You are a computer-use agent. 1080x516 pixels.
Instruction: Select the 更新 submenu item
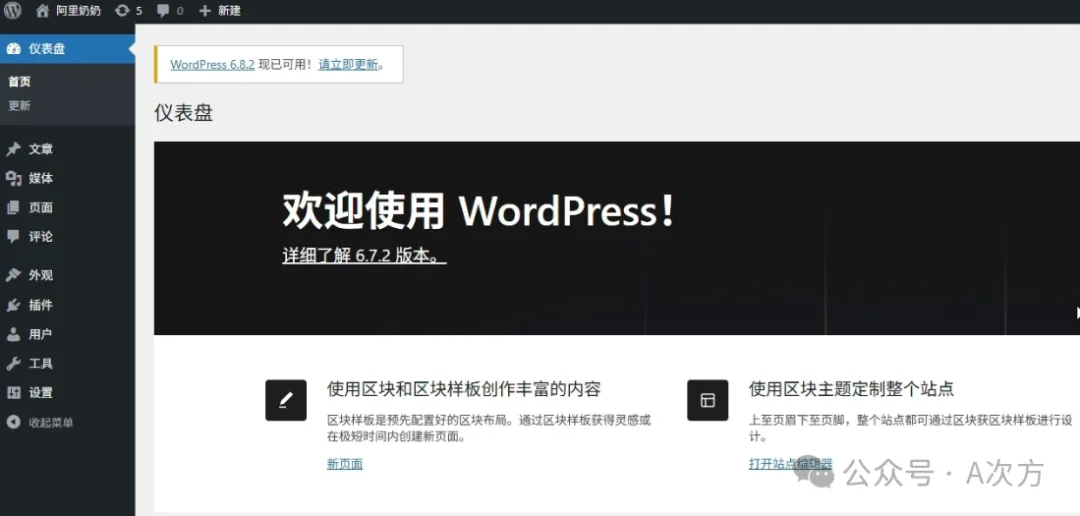tap(19, 105)
